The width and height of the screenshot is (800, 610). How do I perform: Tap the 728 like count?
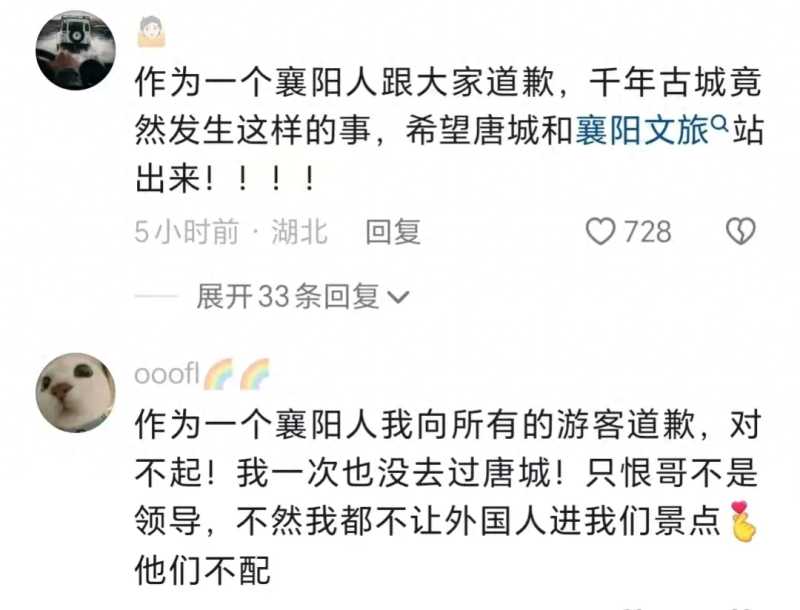pos(648,232)
